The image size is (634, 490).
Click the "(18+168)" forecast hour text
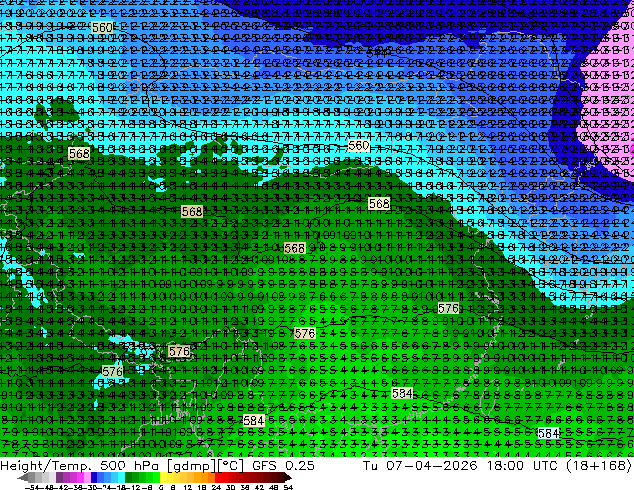(599, 465)
